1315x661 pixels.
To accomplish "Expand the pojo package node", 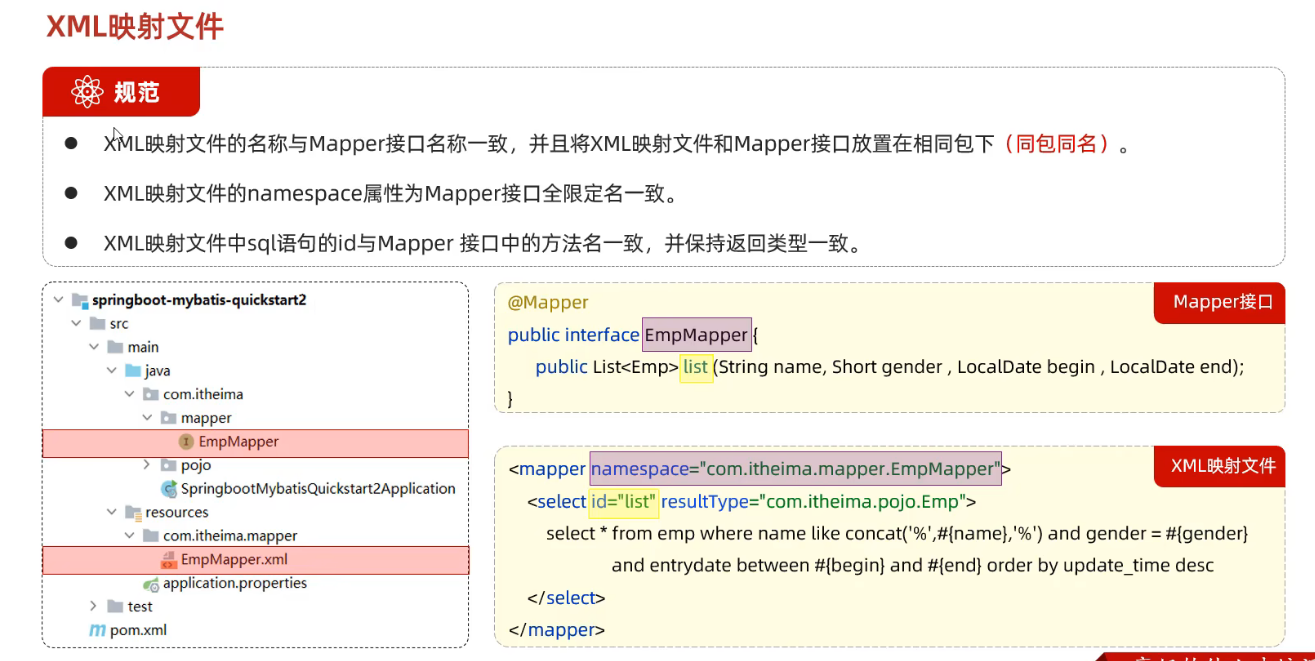I will tap(147, 465).
